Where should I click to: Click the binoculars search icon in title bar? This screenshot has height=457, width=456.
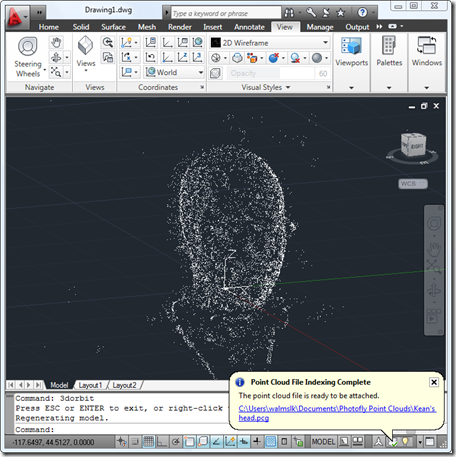(289, 13)
